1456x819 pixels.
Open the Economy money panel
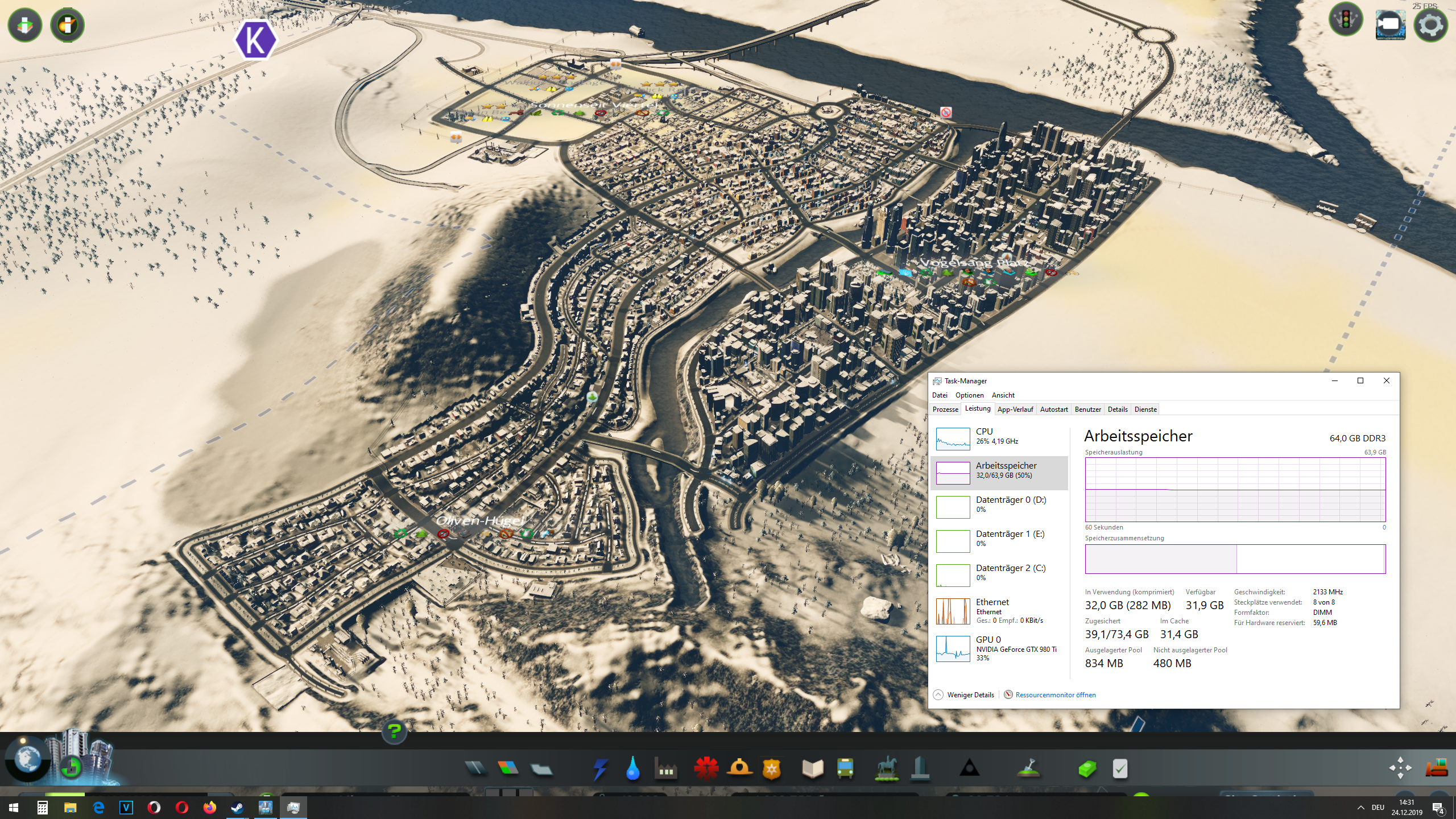pos(1087,769)
